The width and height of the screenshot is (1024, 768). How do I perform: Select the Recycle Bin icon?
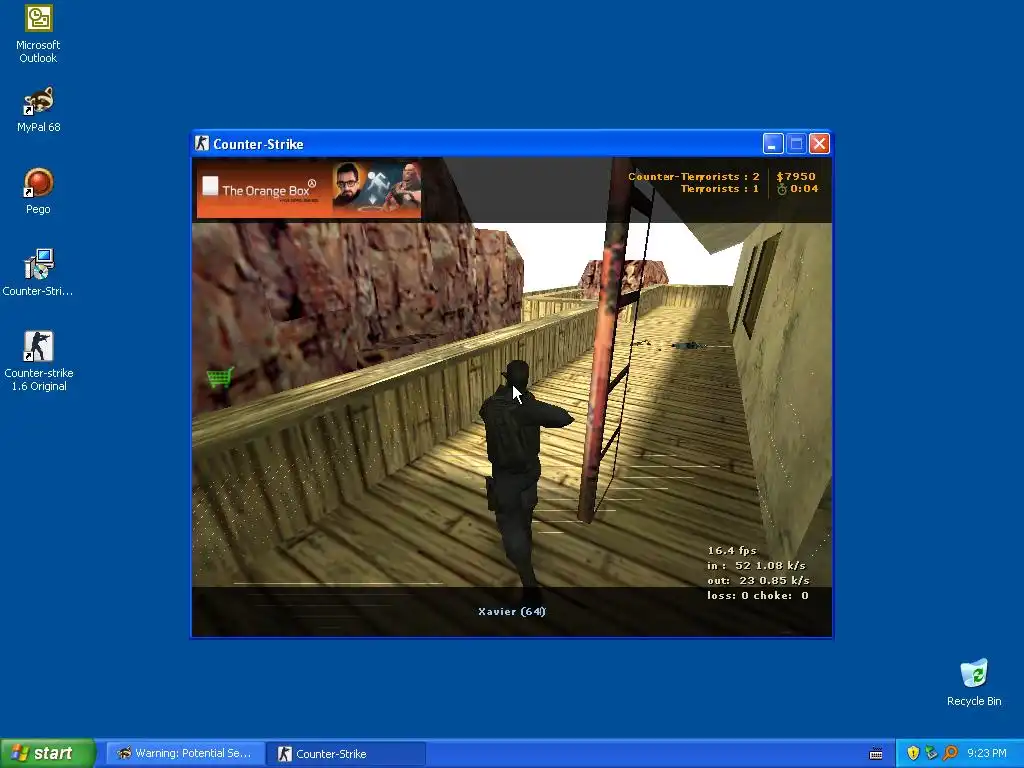pos(974,683)
